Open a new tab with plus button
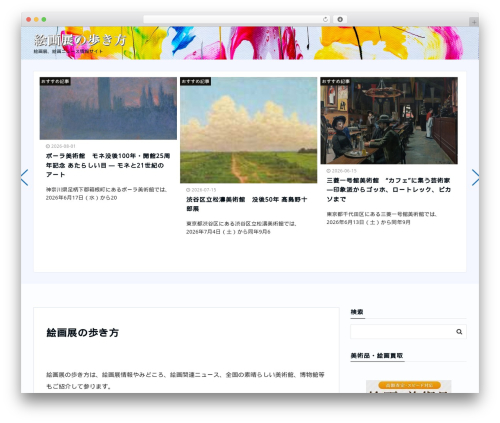 tap(474, 22)
